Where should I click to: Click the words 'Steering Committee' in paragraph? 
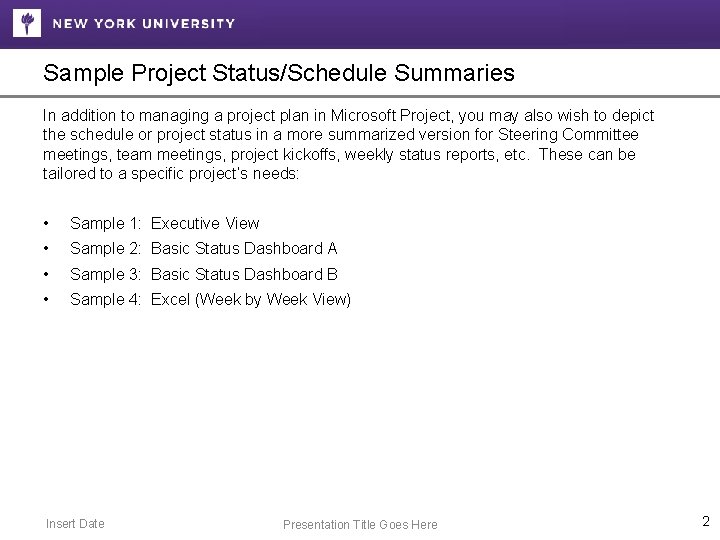click(568, 135)
